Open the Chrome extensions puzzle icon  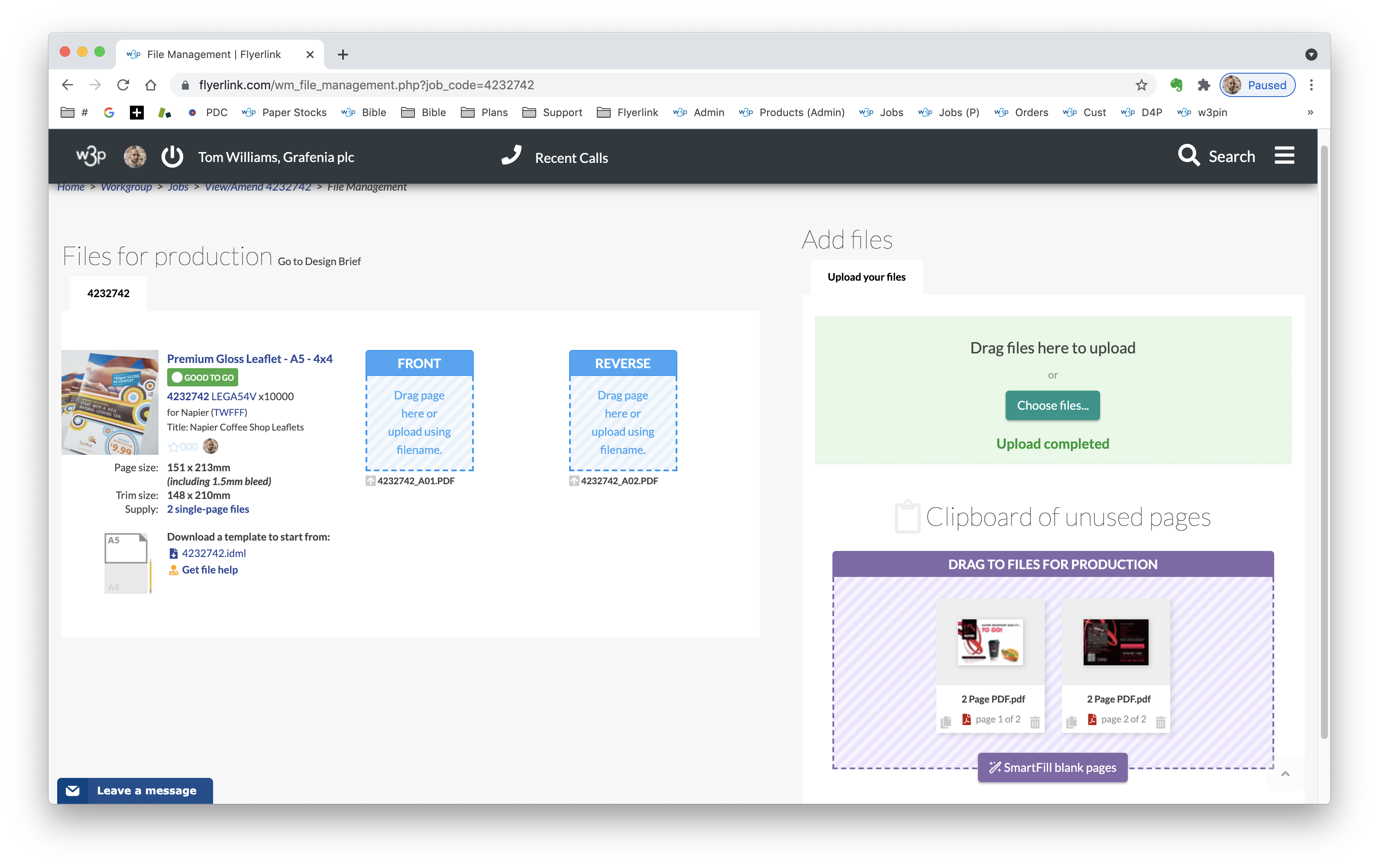click(1204, 85)
